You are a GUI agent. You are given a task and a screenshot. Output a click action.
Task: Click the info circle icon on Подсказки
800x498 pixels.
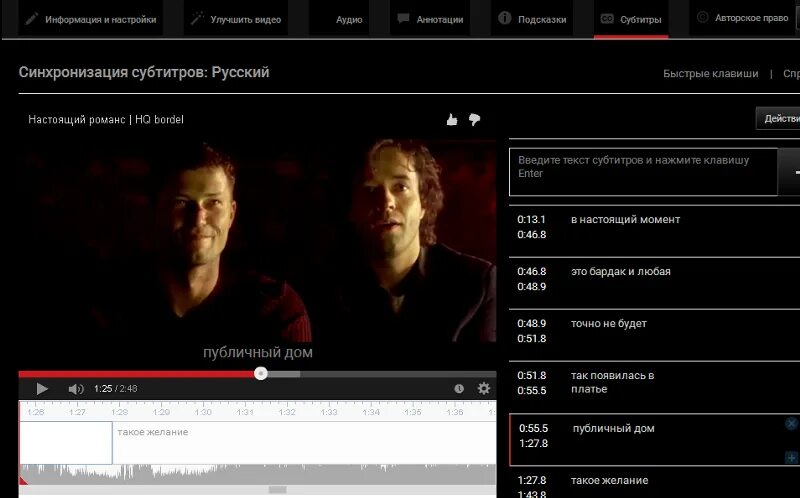coord(505,18)
